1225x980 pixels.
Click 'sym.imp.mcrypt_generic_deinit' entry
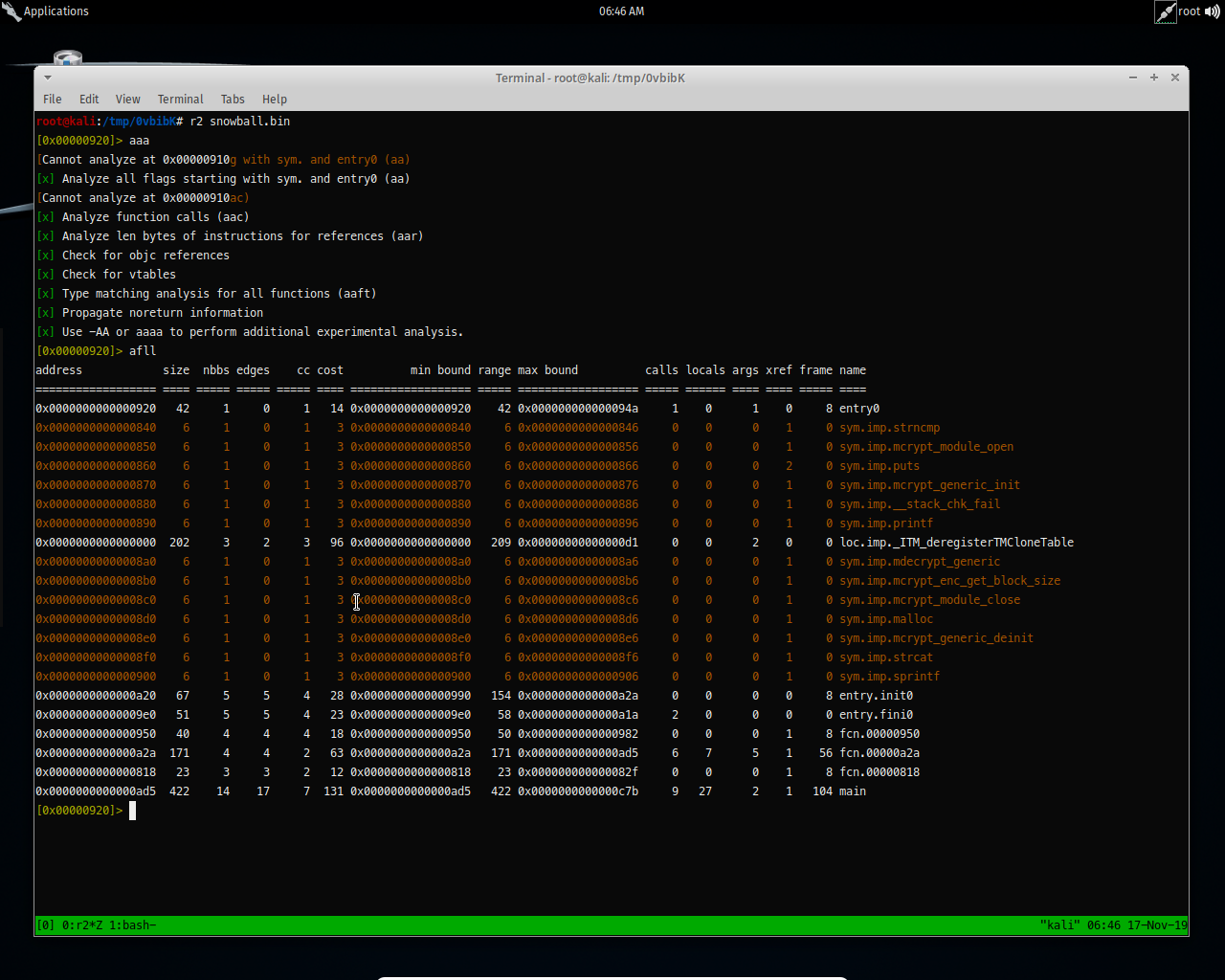click(937, 638)
